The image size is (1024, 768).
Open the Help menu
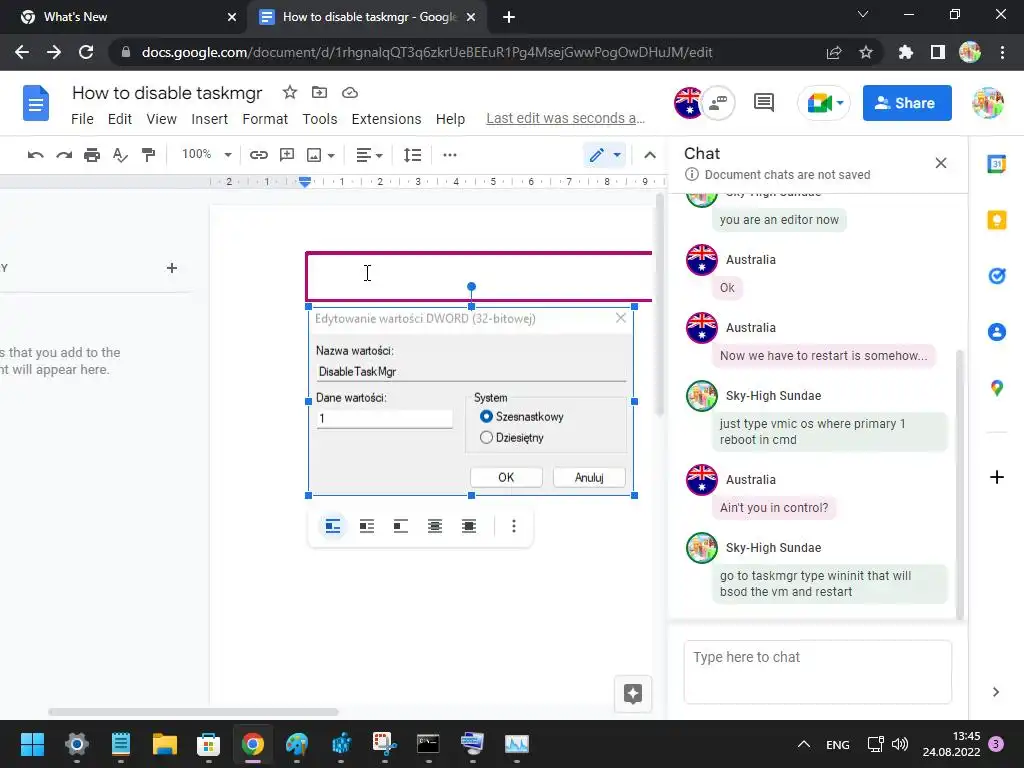(x=451, y=120)
